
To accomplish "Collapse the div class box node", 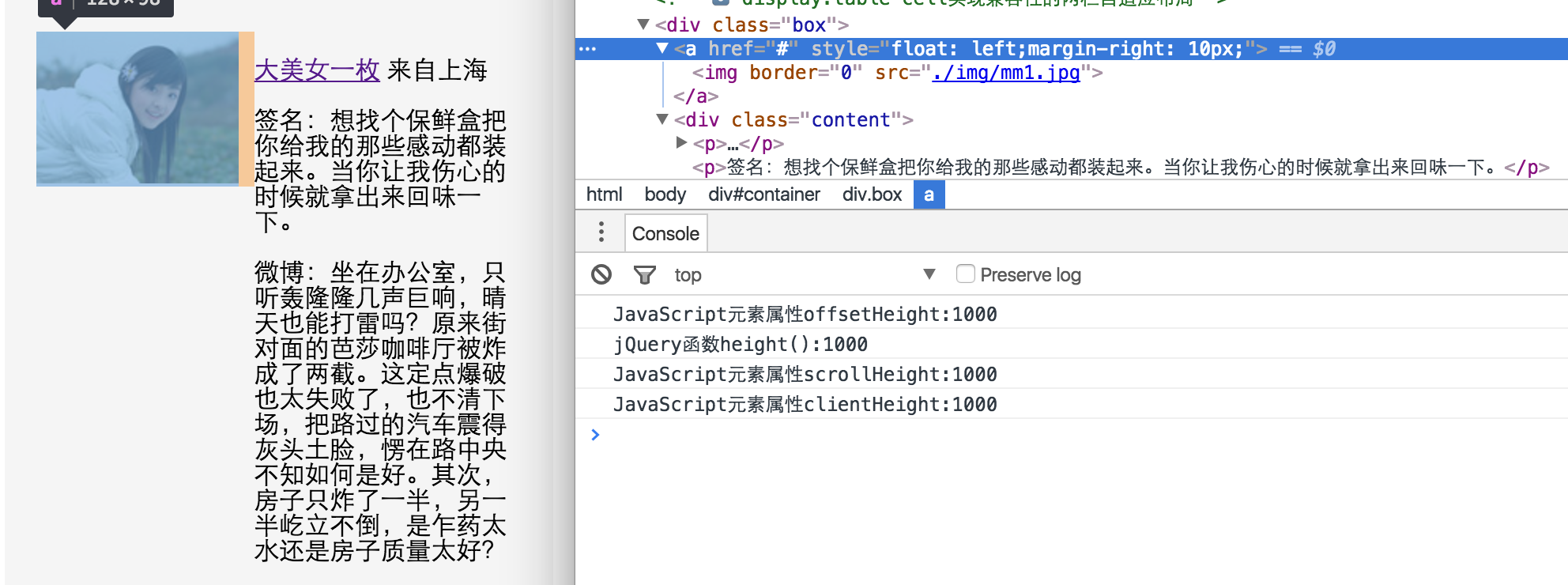I will [643, 25].
